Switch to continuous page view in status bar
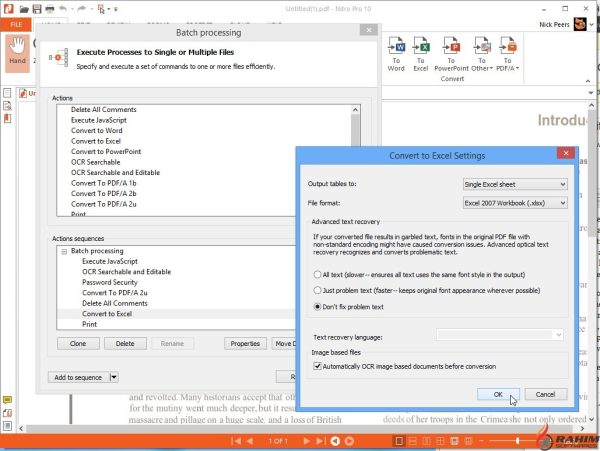This screenshot has height=451, width=600. coord(412,441)
